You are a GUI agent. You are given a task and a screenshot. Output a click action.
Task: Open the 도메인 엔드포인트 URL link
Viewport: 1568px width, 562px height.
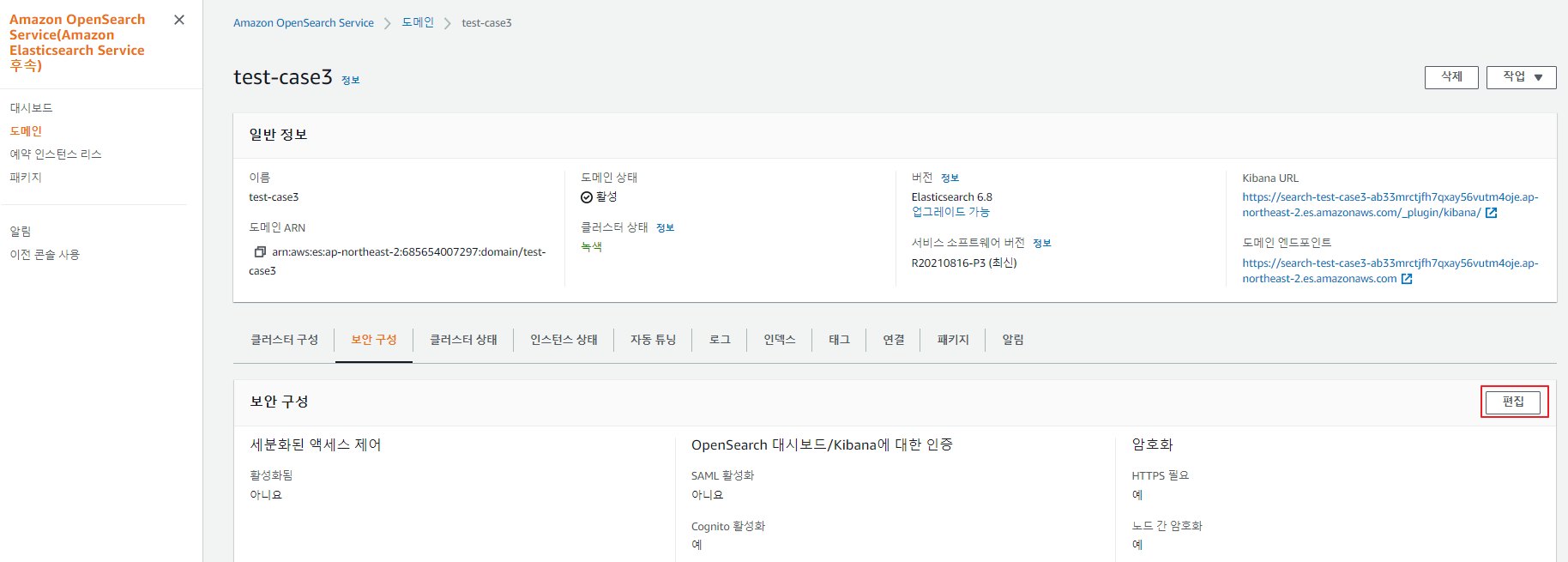[1390, 271]
